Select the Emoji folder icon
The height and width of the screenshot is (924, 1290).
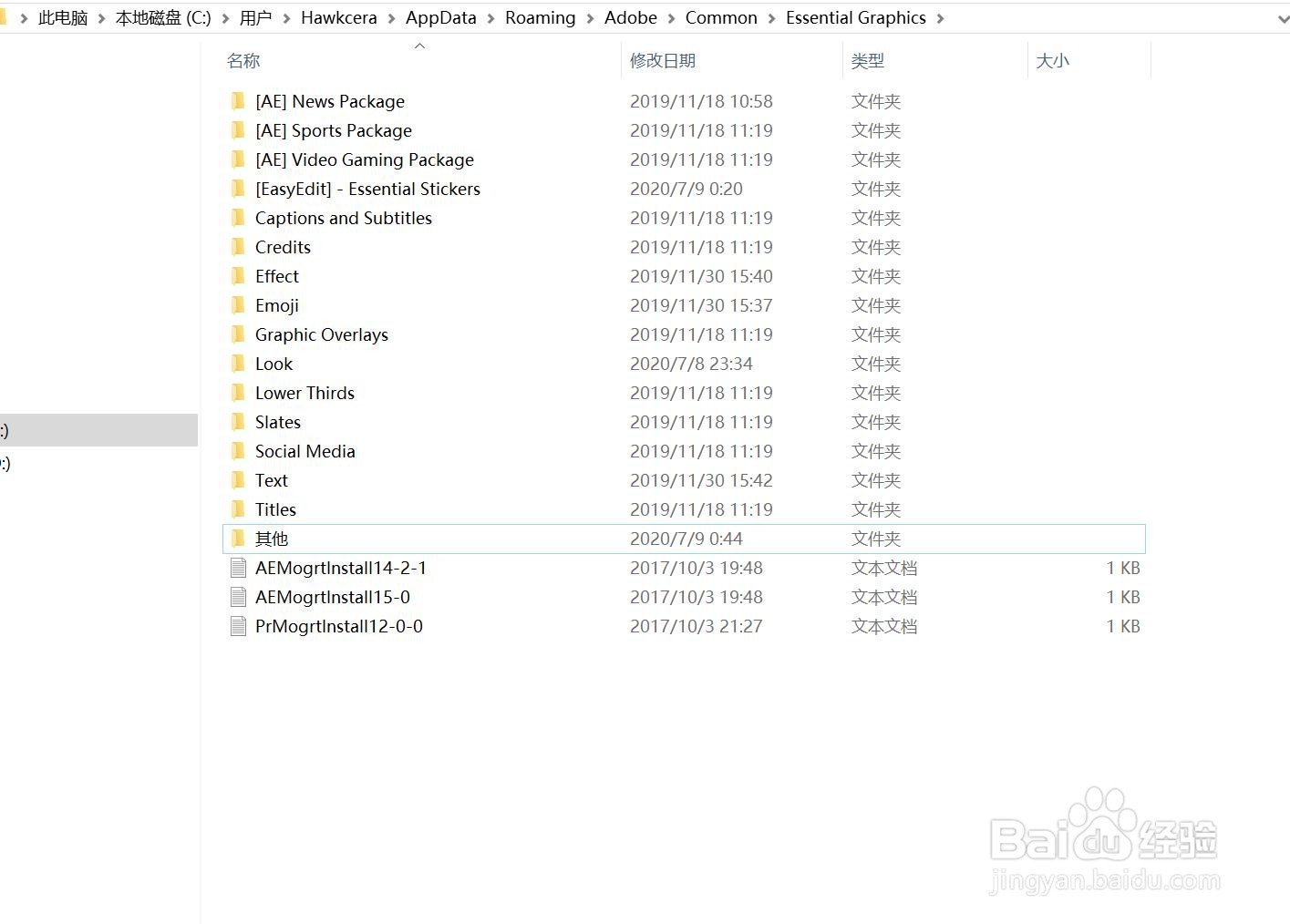click(x=238, y=305)
